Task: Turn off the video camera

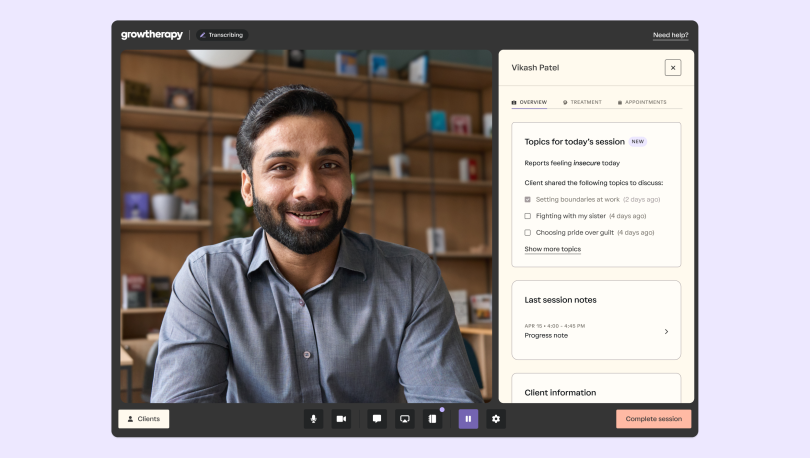Action: [x=341, y=419]
